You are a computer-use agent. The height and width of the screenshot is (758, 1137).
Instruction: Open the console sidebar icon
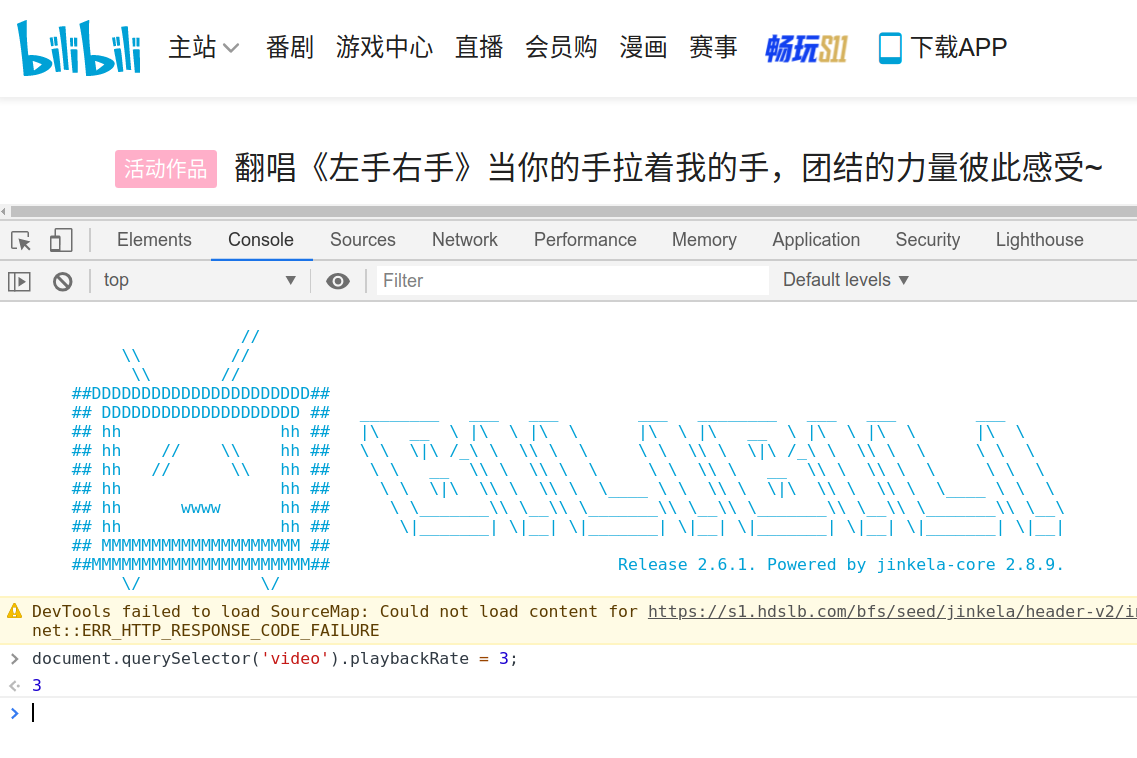click(x=18, y=281)
